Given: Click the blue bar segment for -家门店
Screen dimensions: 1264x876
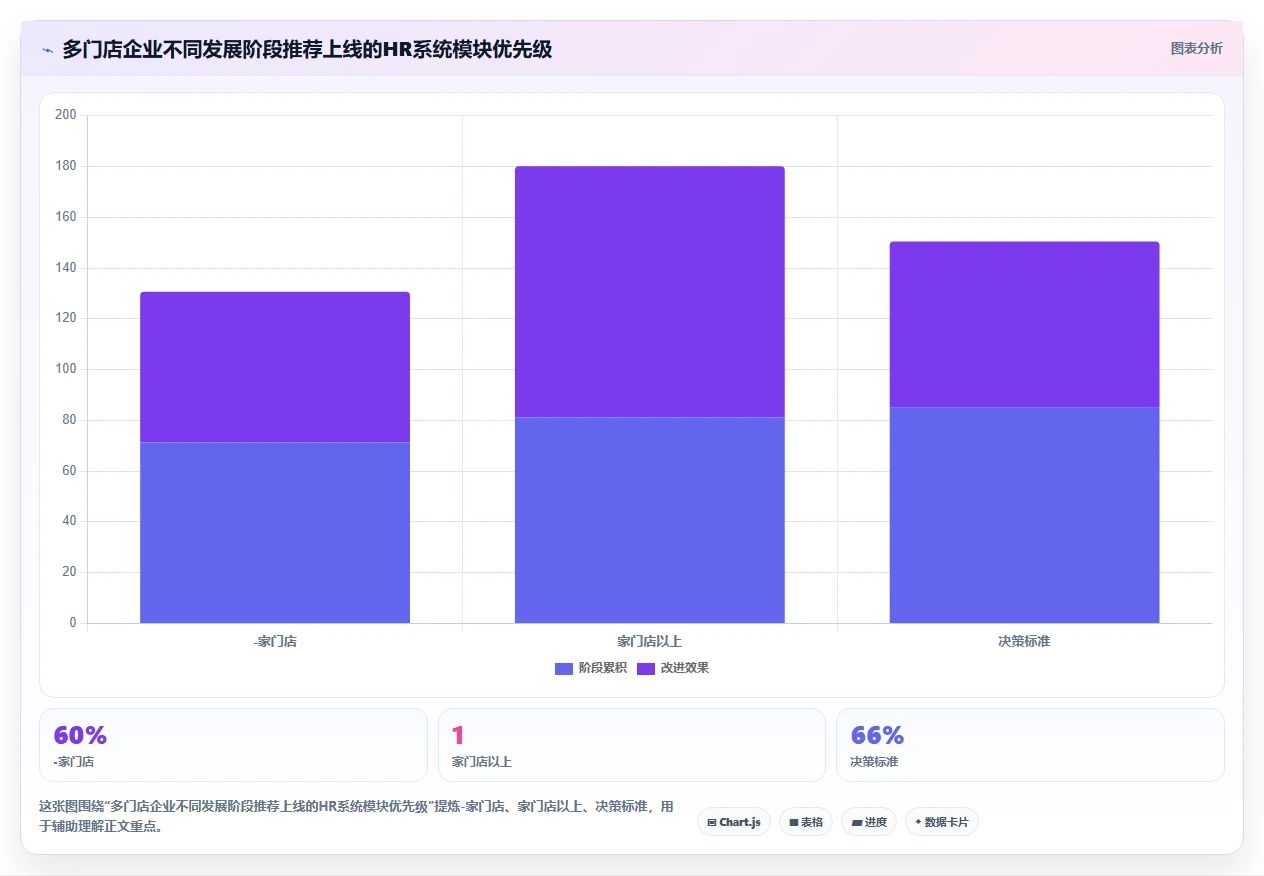Looking at the screenshot, I should [x=275, y=533].
